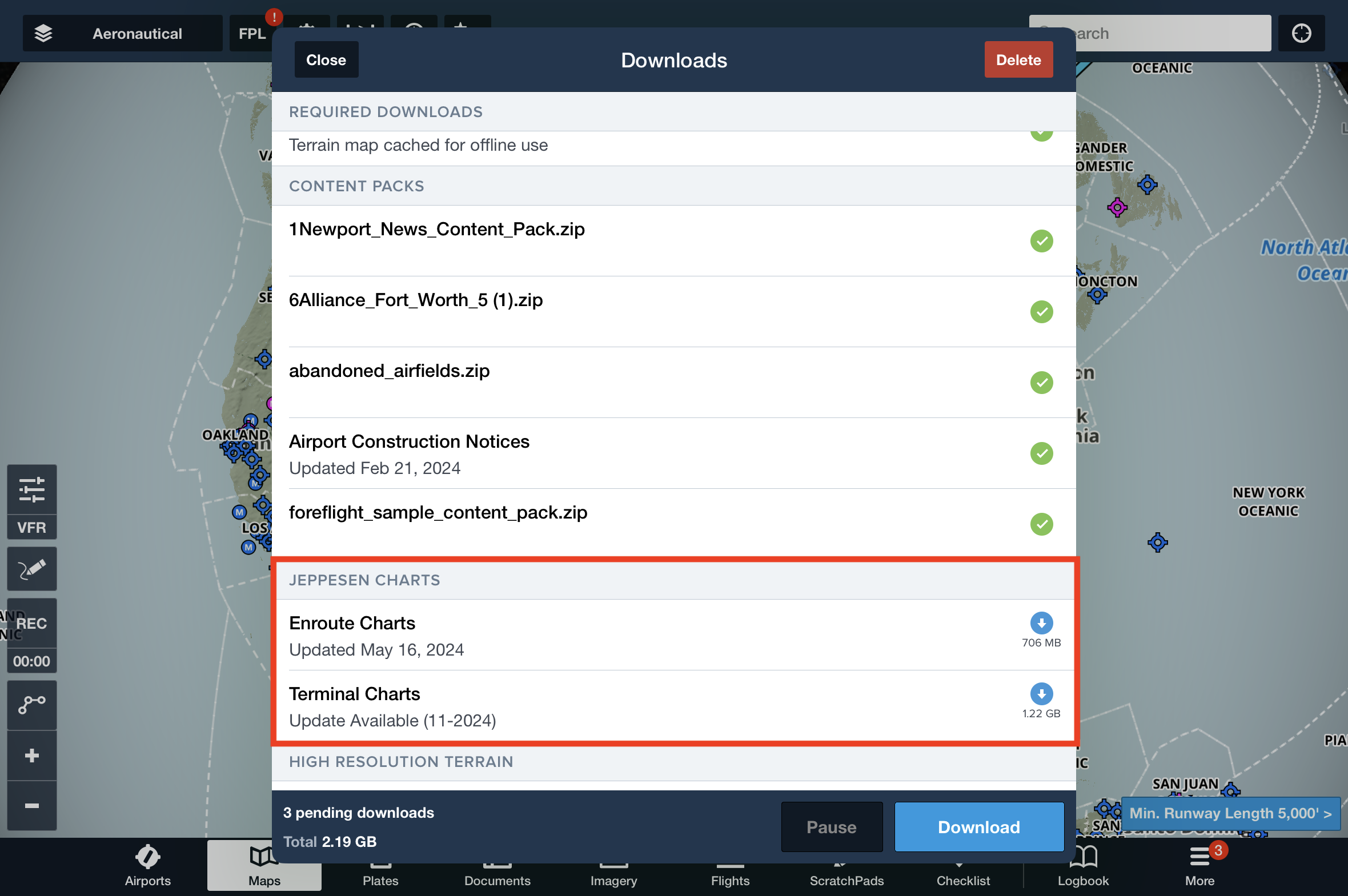1348x896 pixels.
Task: Open the FPL flight plan editor
Action: (252, 33)
